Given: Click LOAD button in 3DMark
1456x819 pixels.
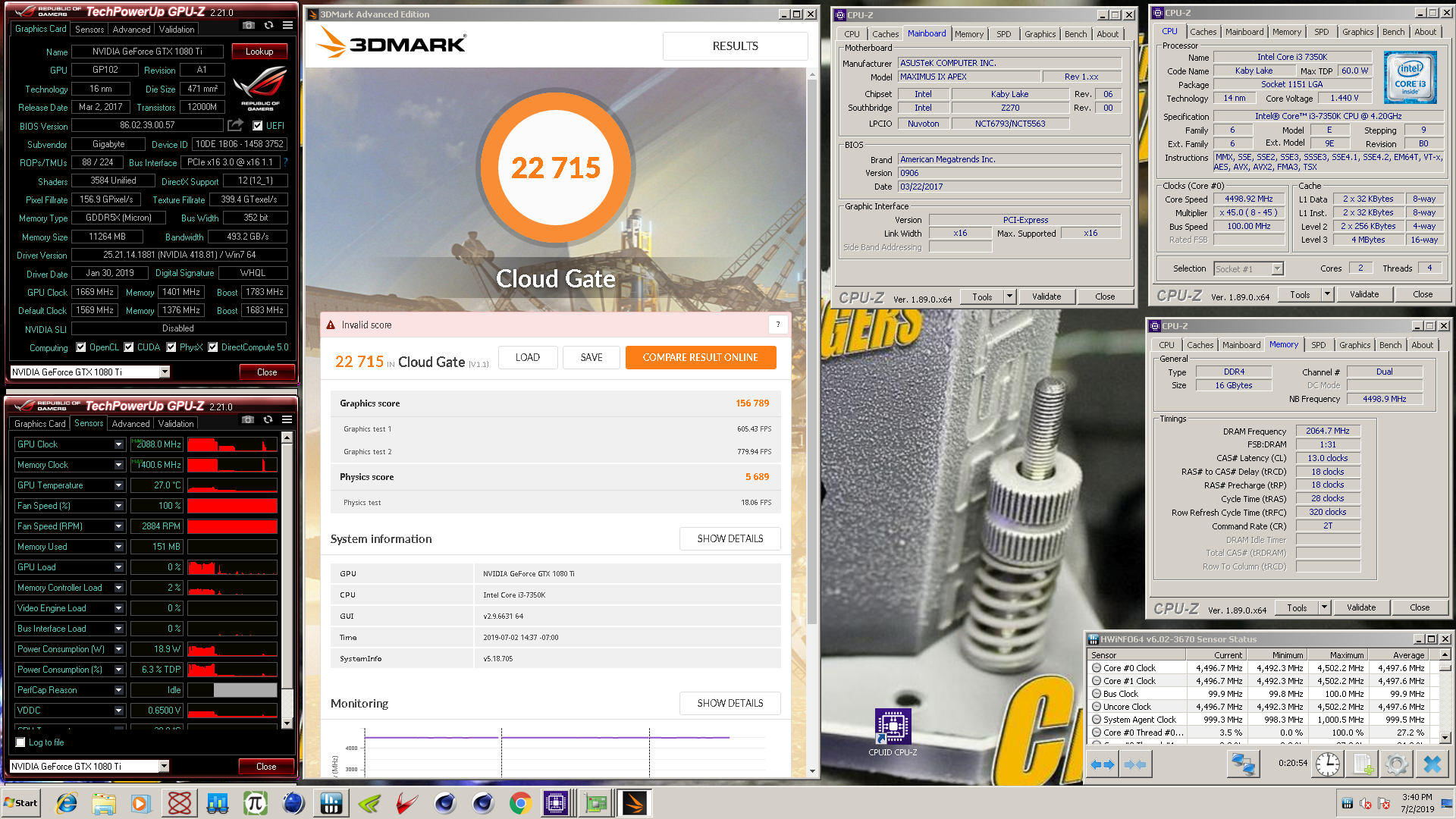Looking at the screenshot, I should click(x=528, y=357).
